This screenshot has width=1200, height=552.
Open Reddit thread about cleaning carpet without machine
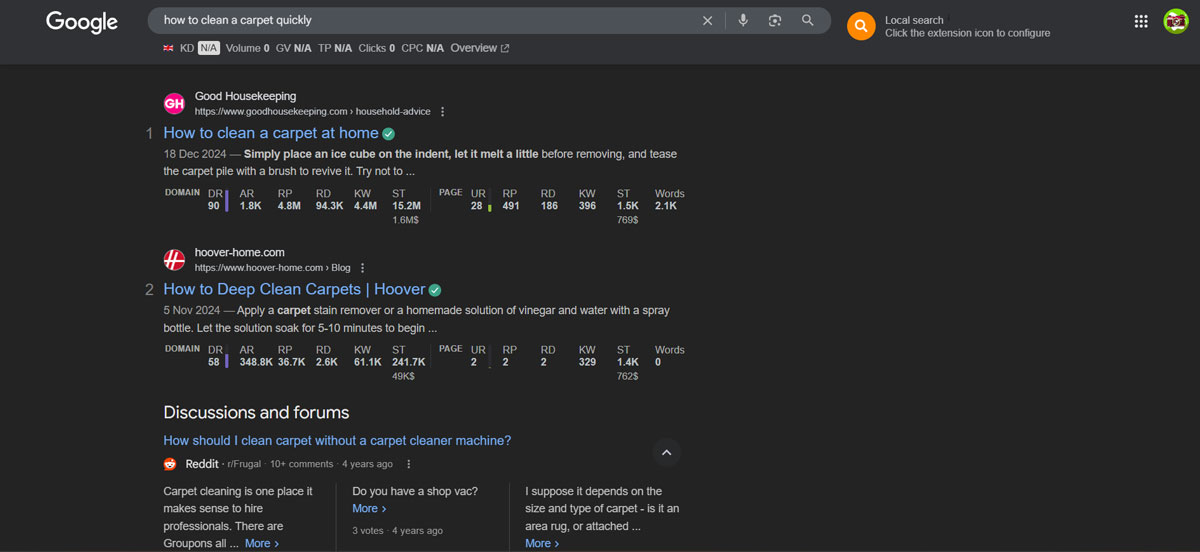pos(337,440)
